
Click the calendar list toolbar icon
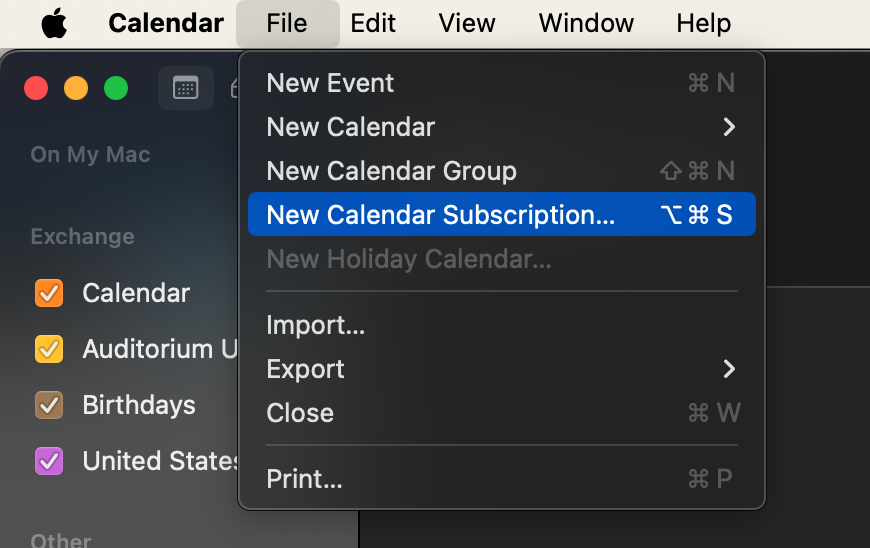[186, 88]
